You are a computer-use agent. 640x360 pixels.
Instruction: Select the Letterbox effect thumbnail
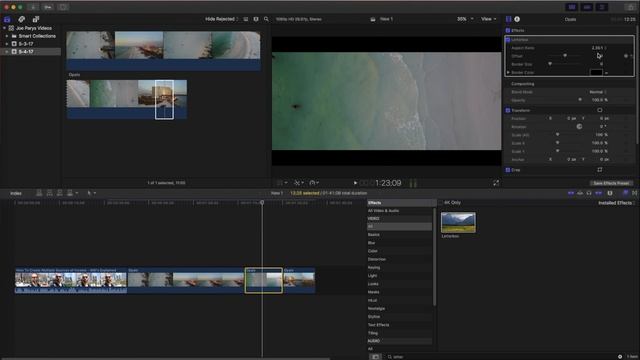[x=458, y=222]
